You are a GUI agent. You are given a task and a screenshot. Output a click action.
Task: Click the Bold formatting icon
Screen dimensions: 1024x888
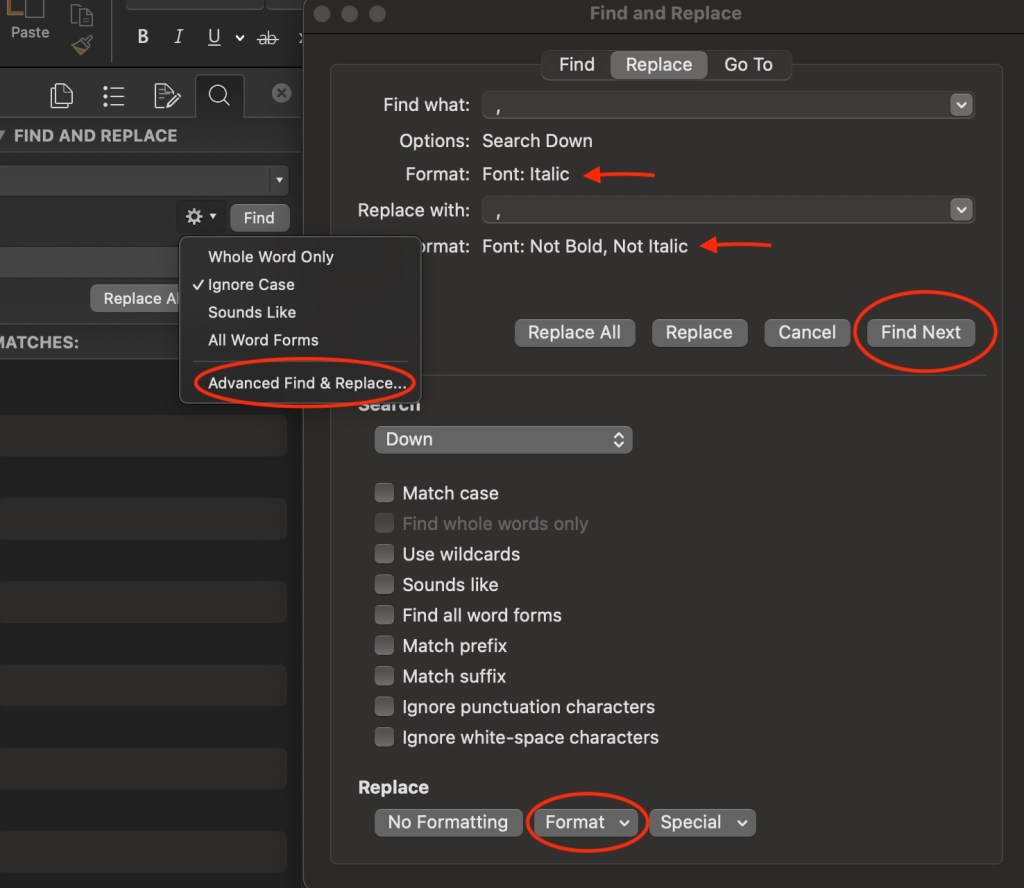click(x=143, y=37)
